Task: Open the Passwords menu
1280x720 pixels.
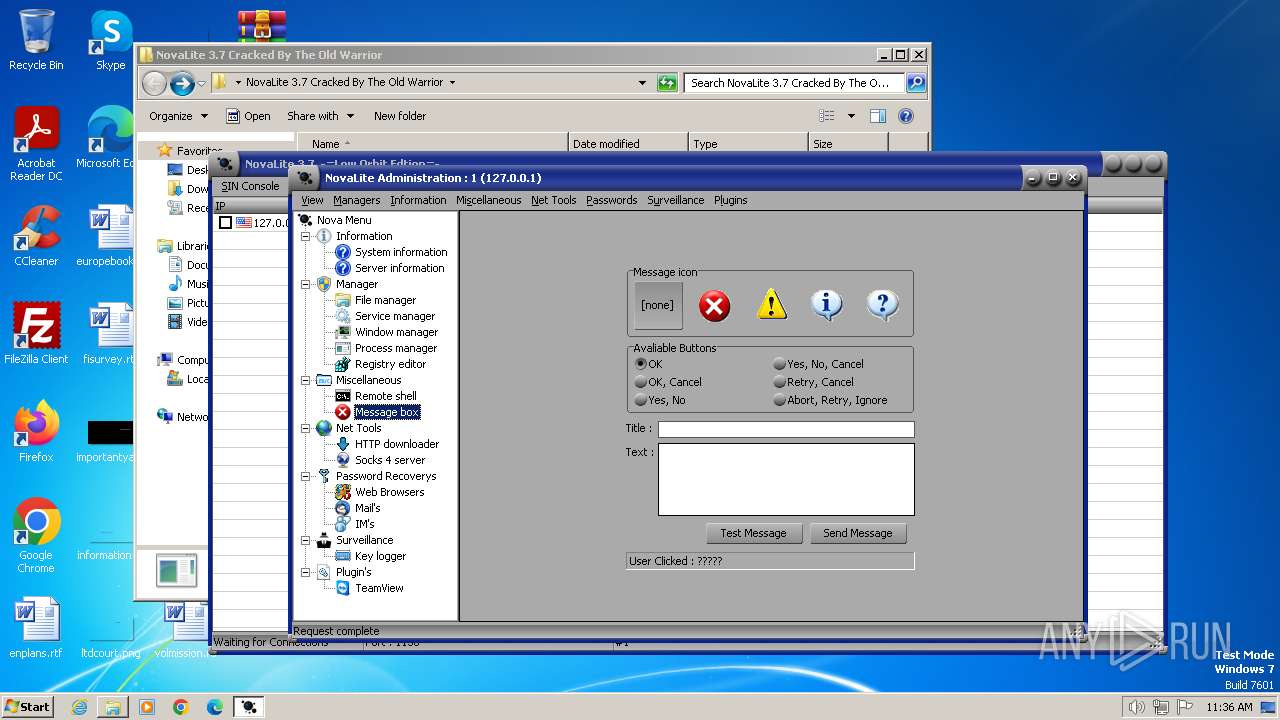Action: (612, 200)
